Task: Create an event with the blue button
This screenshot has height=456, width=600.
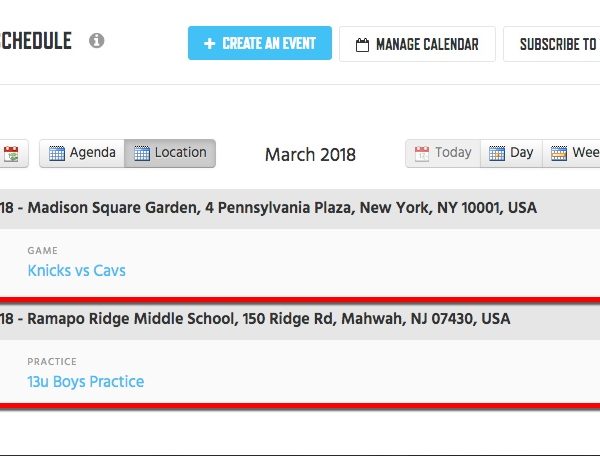Action: [260, 43]
